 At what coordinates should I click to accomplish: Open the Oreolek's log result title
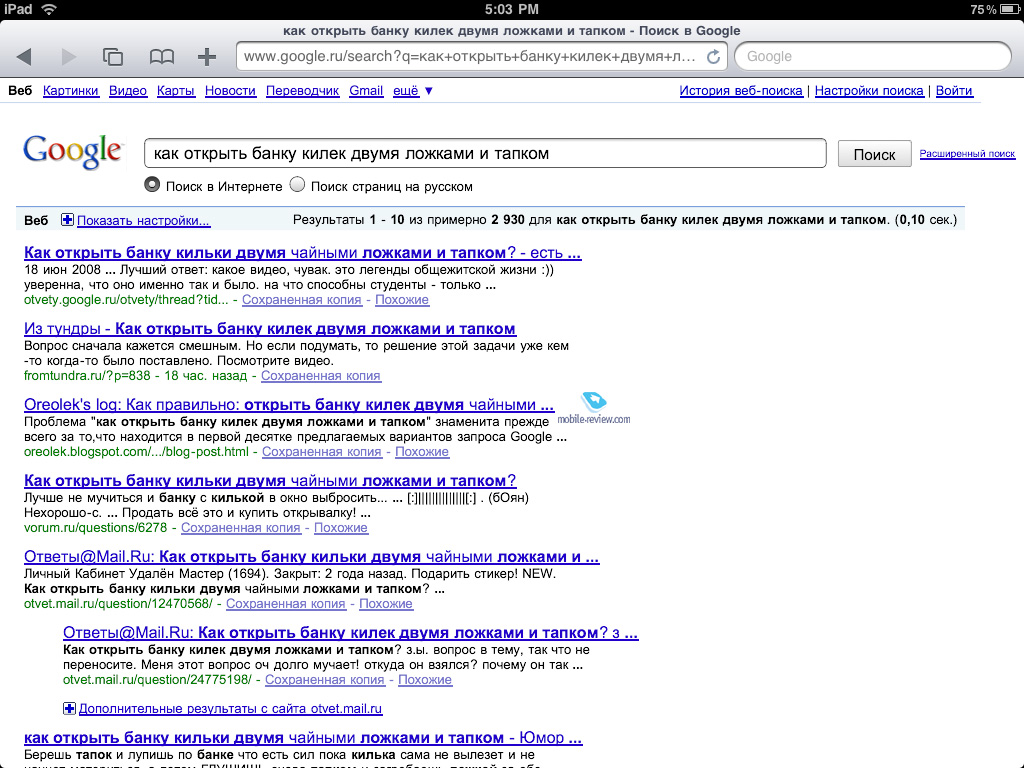(x=289, y=404)
